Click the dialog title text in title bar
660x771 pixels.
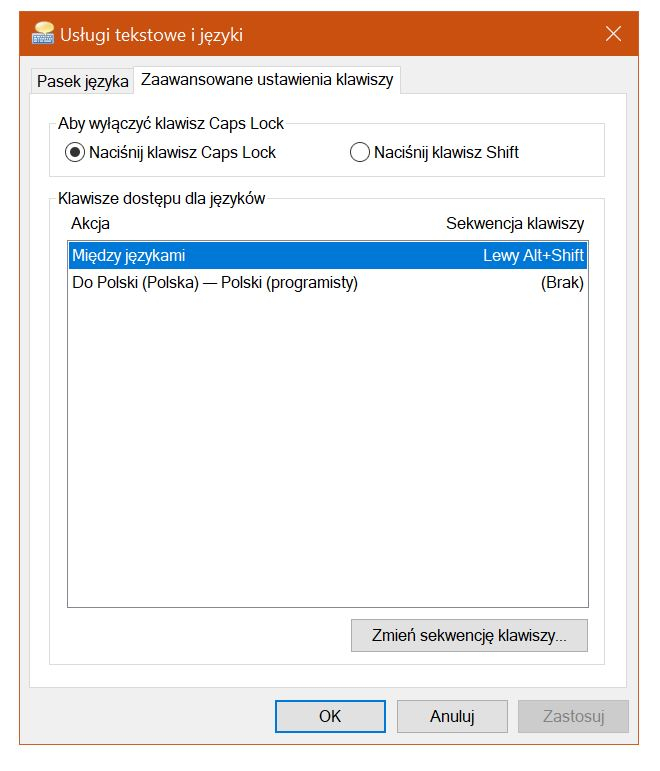click(151, 35)
